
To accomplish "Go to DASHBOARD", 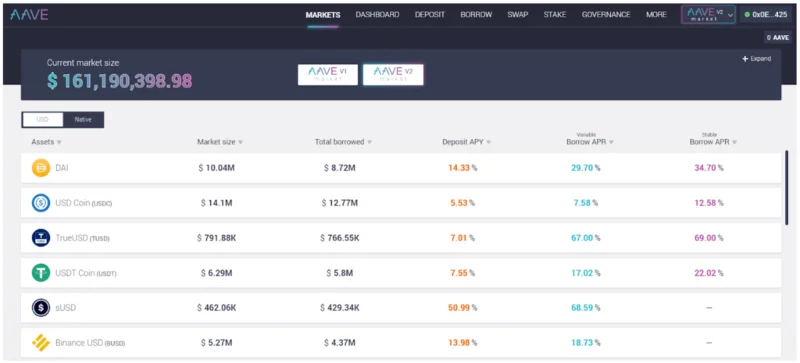I will pos(378,15).
